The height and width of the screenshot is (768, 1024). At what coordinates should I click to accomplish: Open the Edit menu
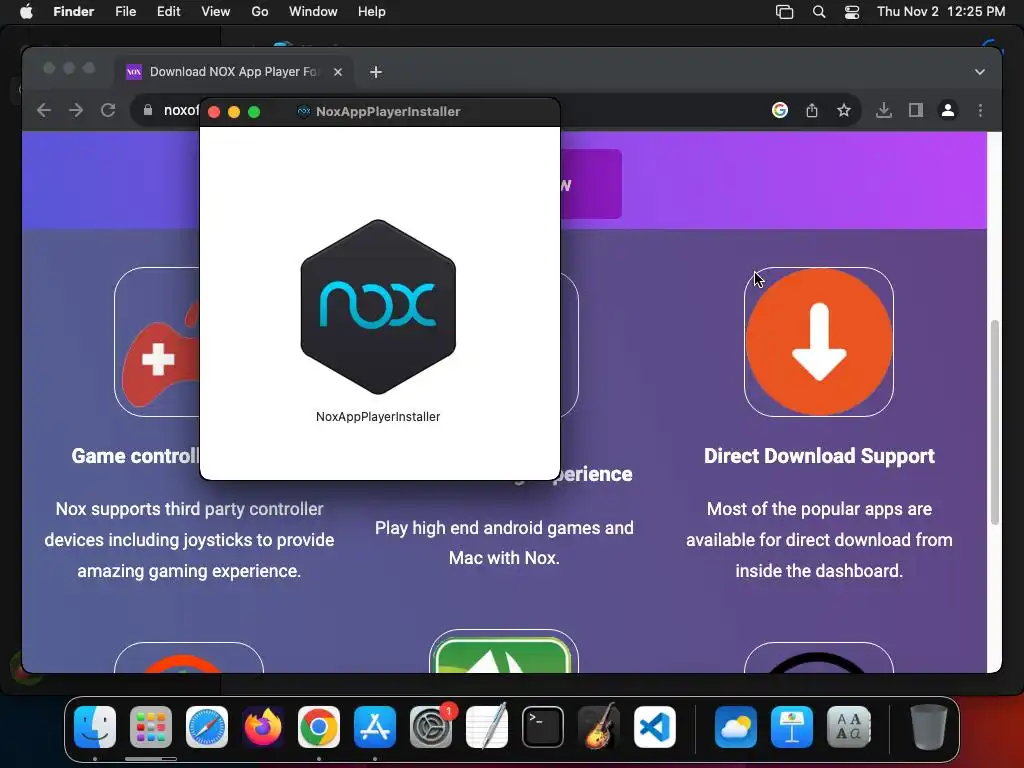click(168, 12)
